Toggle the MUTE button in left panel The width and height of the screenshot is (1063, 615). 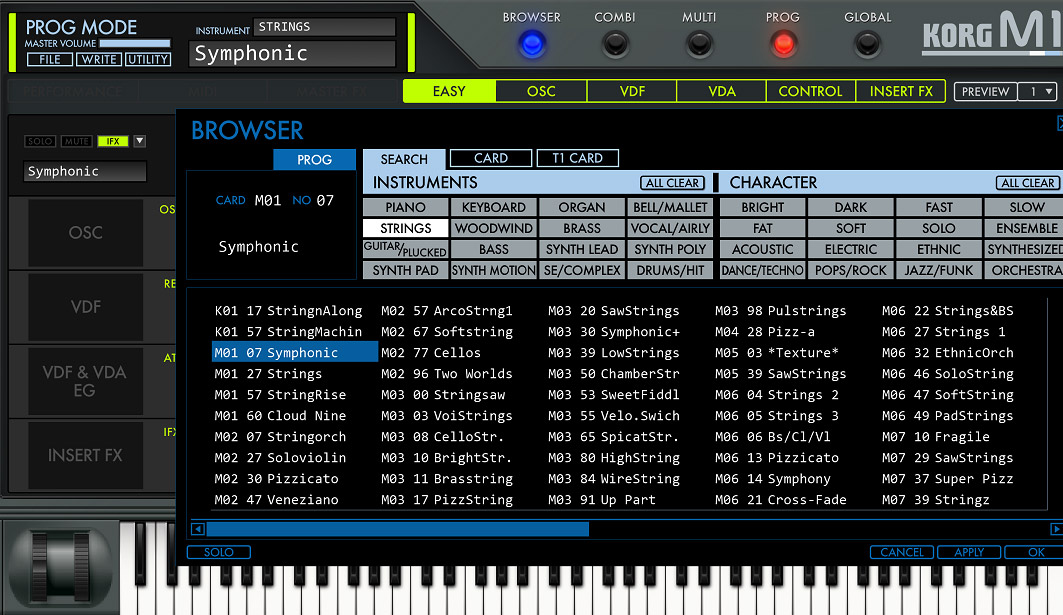coord(76,141)
